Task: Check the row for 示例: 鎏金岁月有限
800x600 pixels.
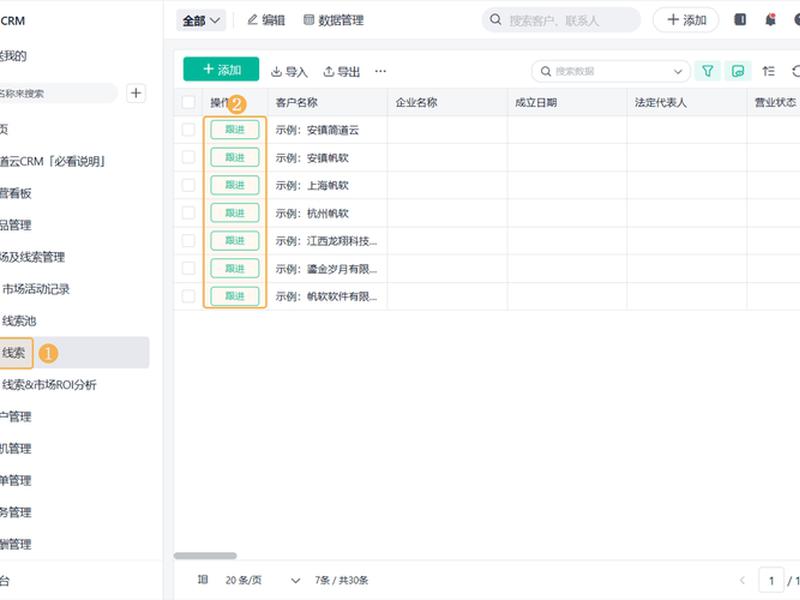Action: 188,268
